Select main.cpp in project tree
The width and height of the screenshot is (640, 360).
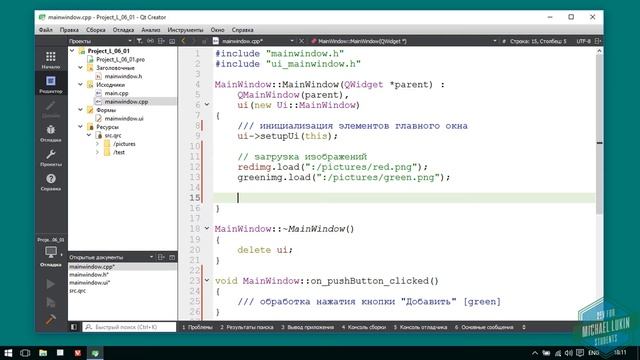(x=116, y=93)
